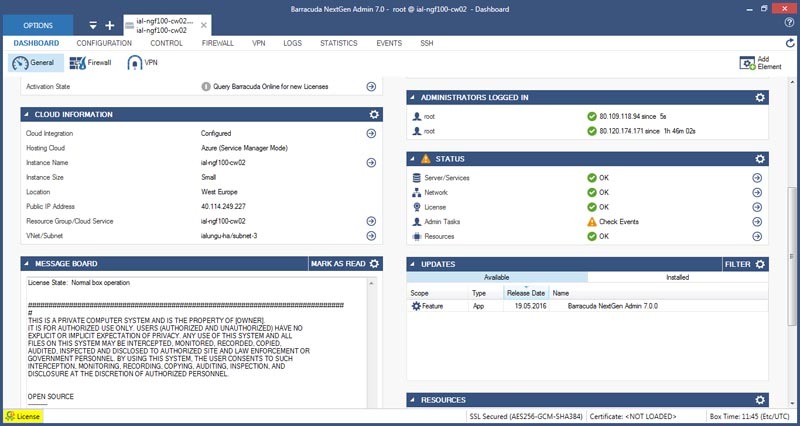Add a new connection tab with plus
The width and height of the screenshot is (800, 426).
click(110, 25)
